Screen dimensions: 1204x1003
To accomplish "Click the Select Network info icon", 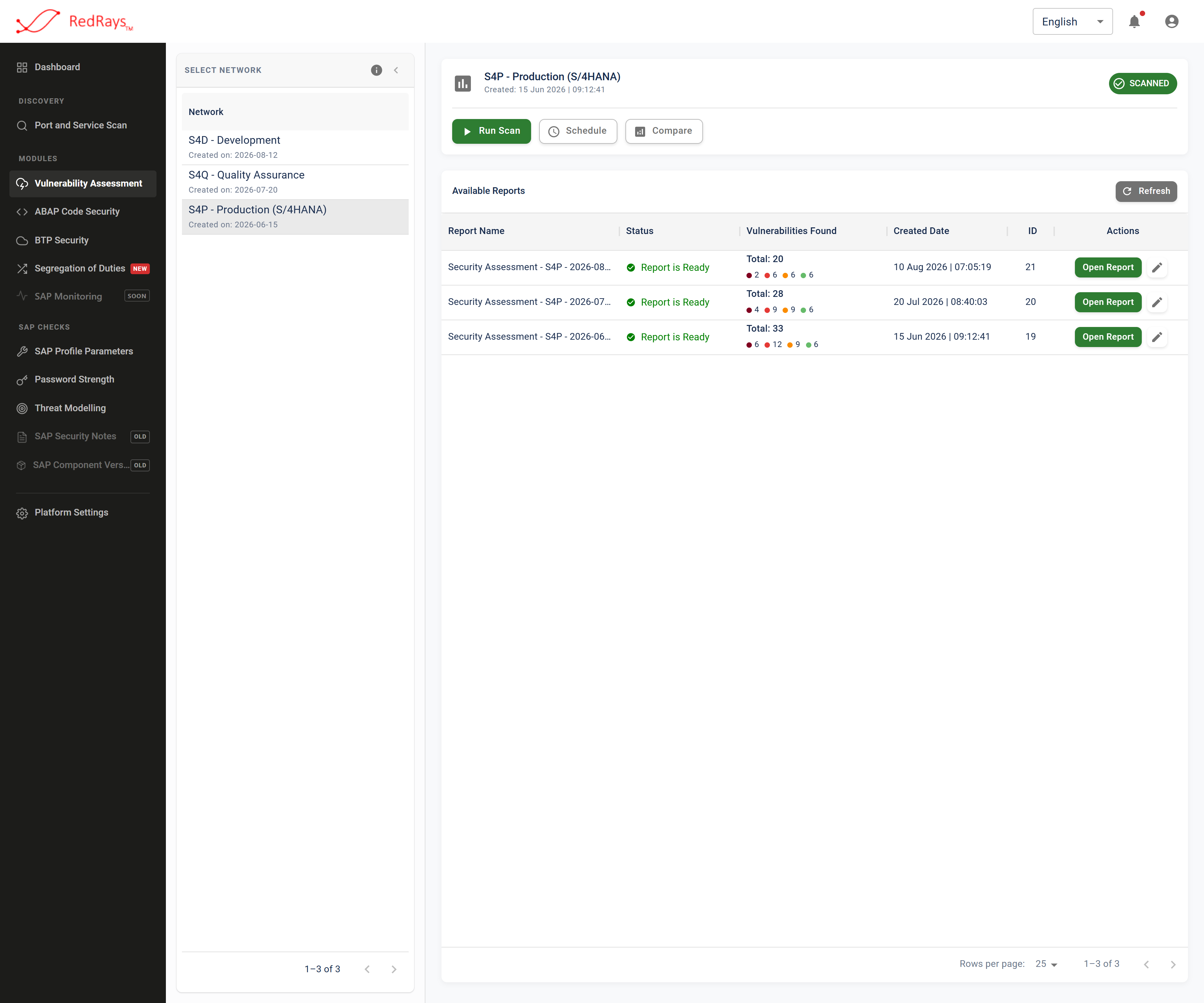I will [x=377, y=70].
